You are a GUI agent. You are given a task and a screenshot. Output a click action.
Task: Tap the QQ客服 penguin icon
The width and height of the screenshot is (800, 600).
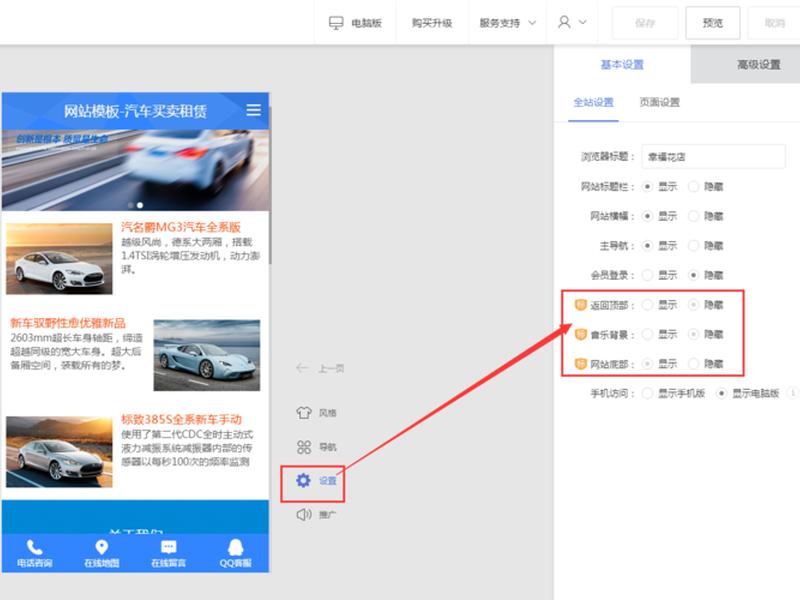(235, 547)
